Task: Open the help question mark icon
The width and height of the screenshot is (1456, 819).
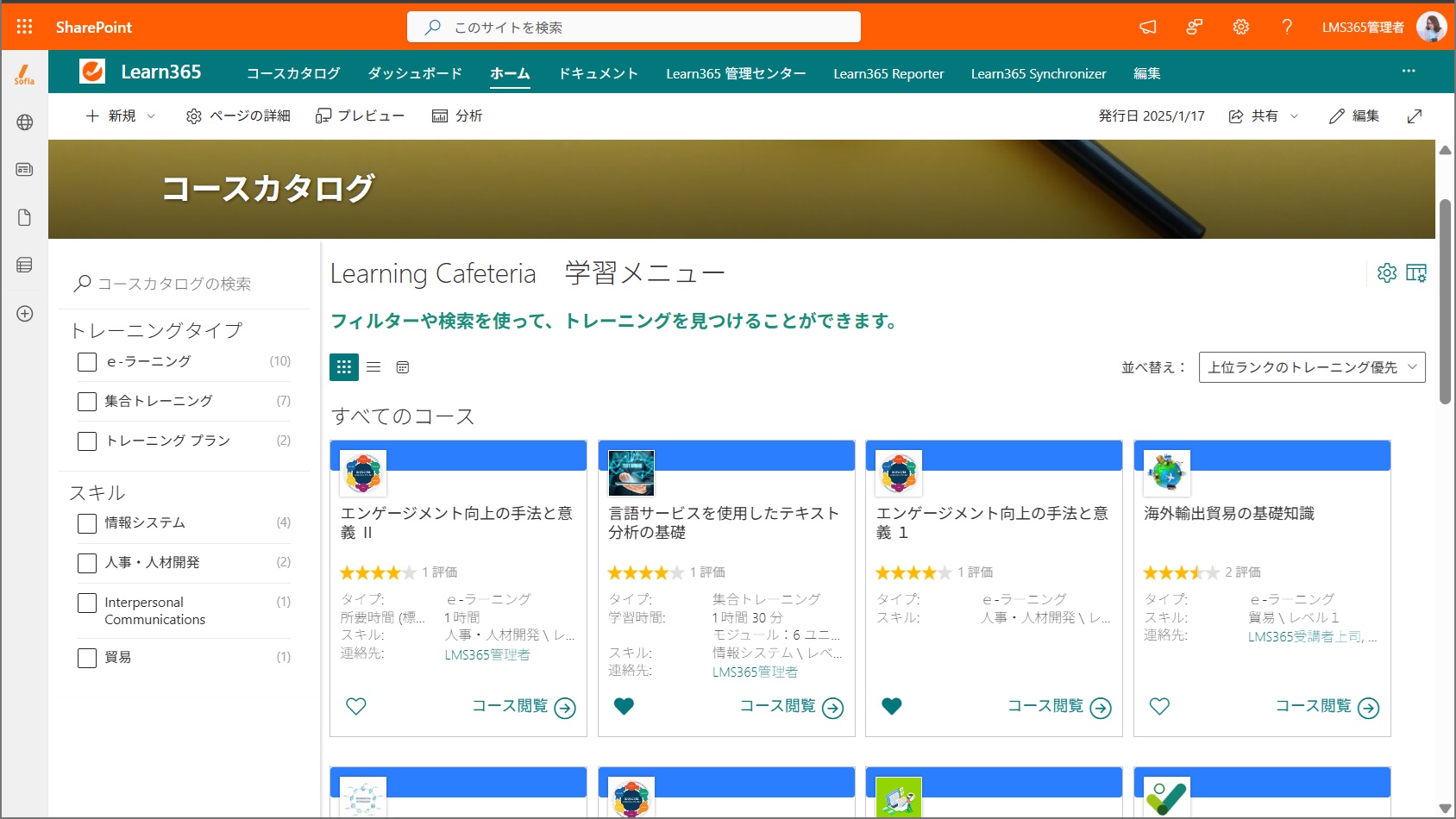Action: tap(1287, 27)
